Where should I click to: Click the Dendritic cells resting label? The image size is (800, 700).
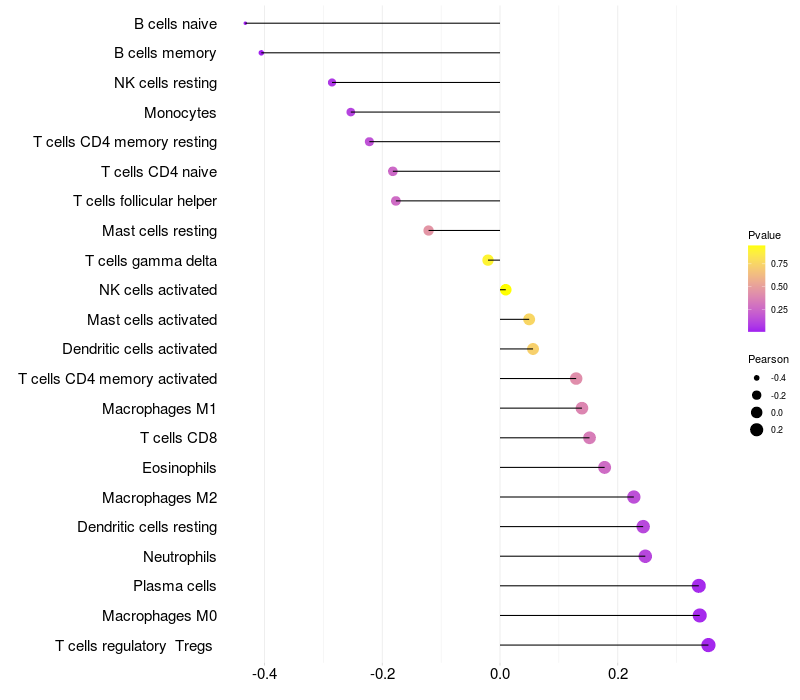tap(147, 526)
